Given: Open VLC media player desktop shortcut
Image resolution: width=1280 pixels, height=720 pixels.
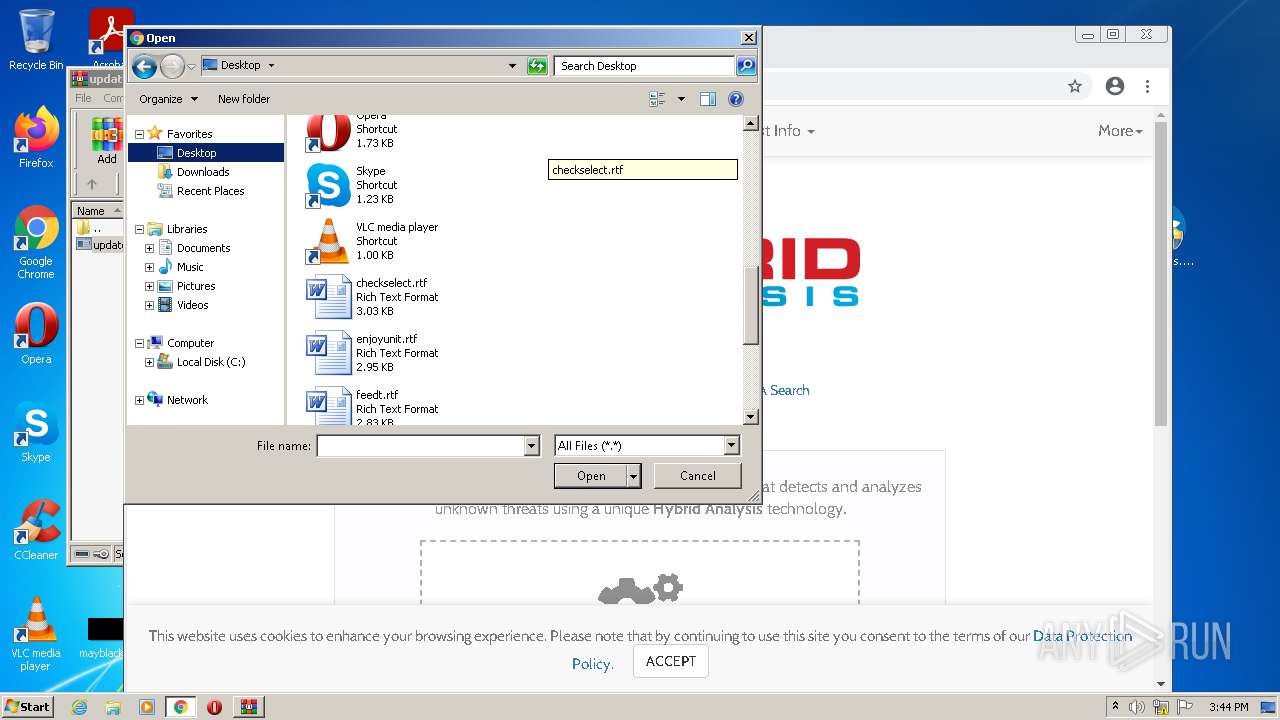Looking at the screenshot, I should 36,634.
